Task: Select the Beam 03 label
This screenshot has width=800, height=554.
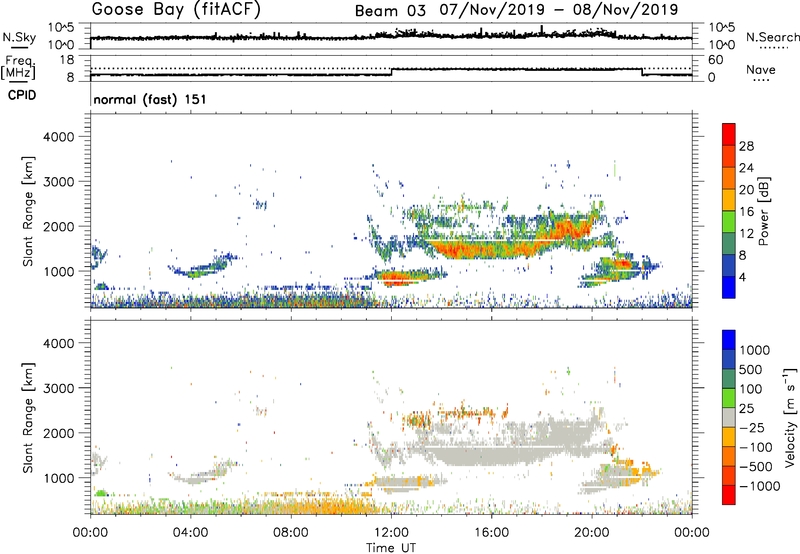Action: 390,11
